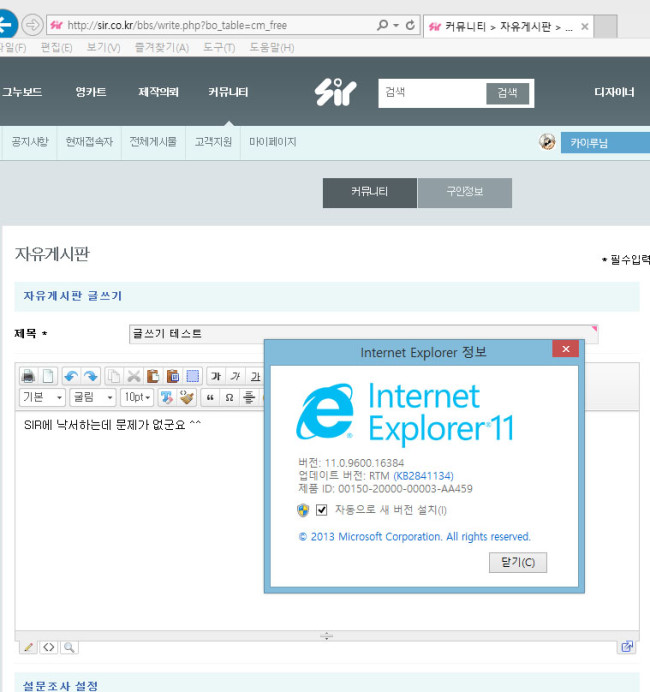Image resolution: width=650 pixels, height=692 pixels.
Task: Click the site 검색 search input field
Action: (432, 93)
